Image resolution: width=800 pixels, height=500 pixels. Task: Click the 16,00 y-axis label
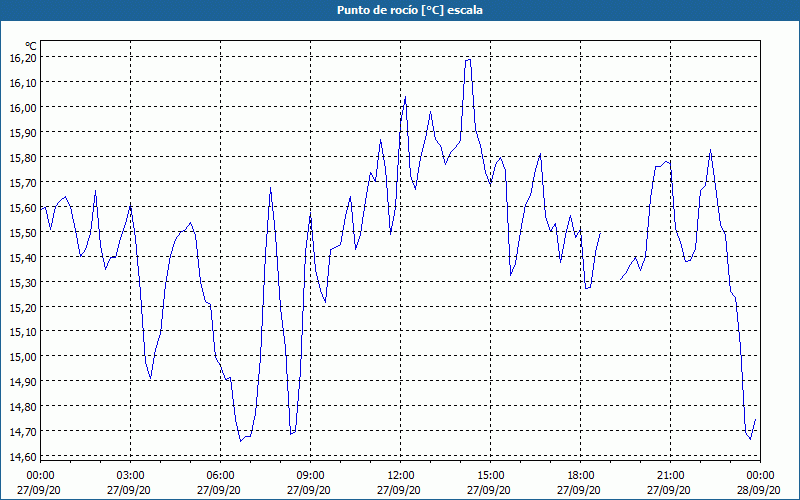click(x=23, y=108)
